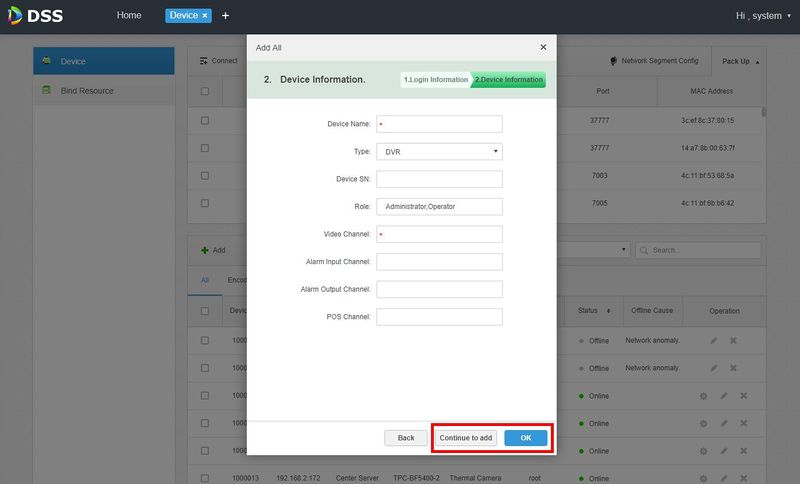Click the MAC Address column header
Screen dimensions: 800x484
(711, 91)
